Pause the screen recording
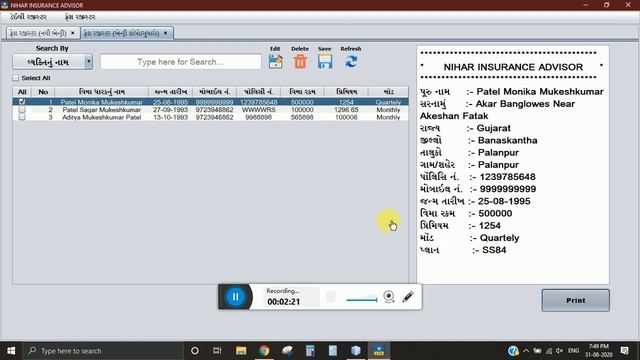This screenshot has height=360, width=640. [x=236, y=297]
